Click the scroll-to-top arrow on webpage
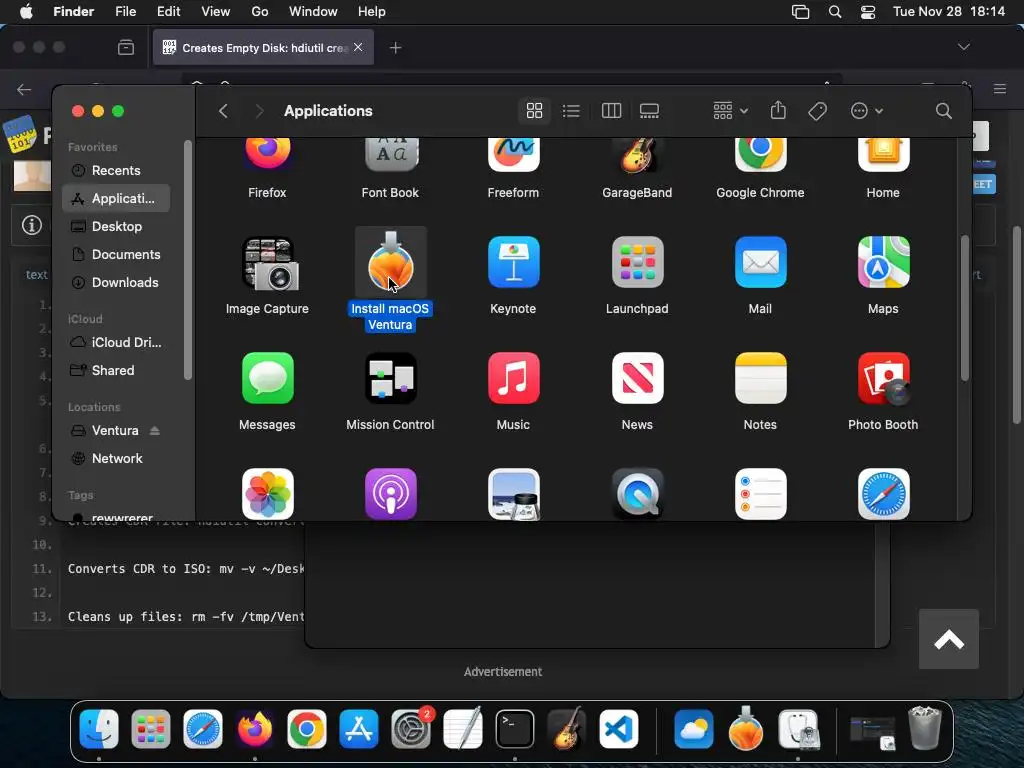This screenshot has height=768, width=1024. 949,639
